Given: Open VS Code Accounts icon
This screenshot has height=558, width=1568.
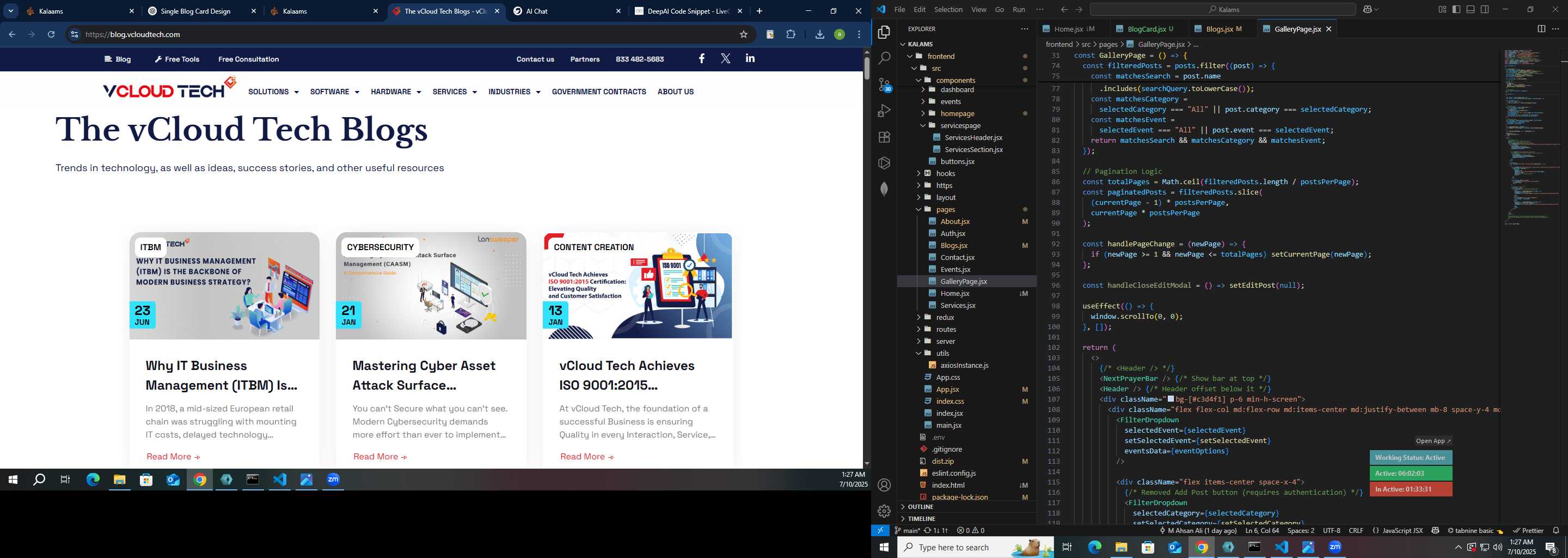Looking at the screenshot, I should [884, 485].
